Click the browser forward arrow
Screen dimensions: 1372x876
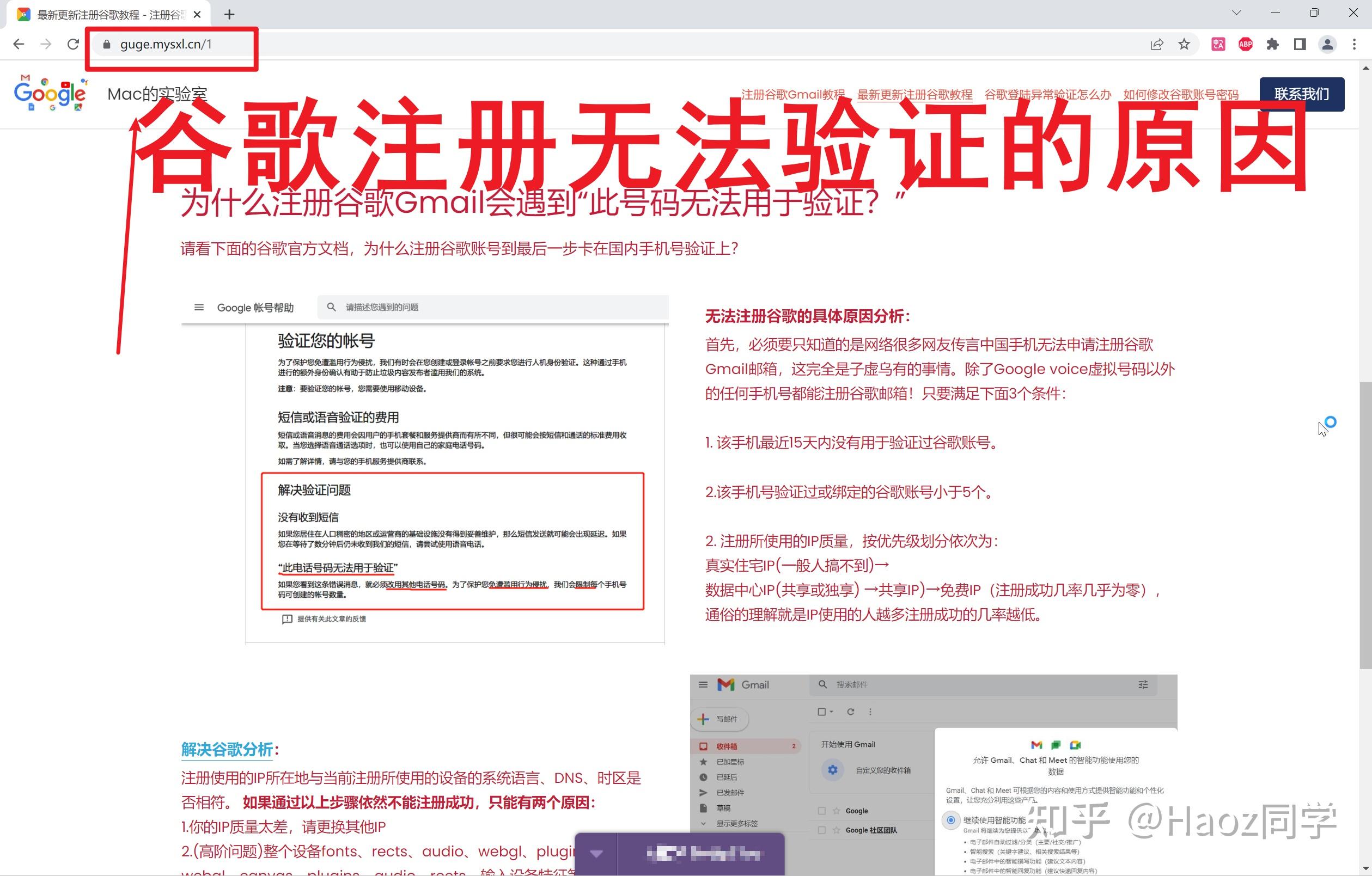click(x=46, y=44)
